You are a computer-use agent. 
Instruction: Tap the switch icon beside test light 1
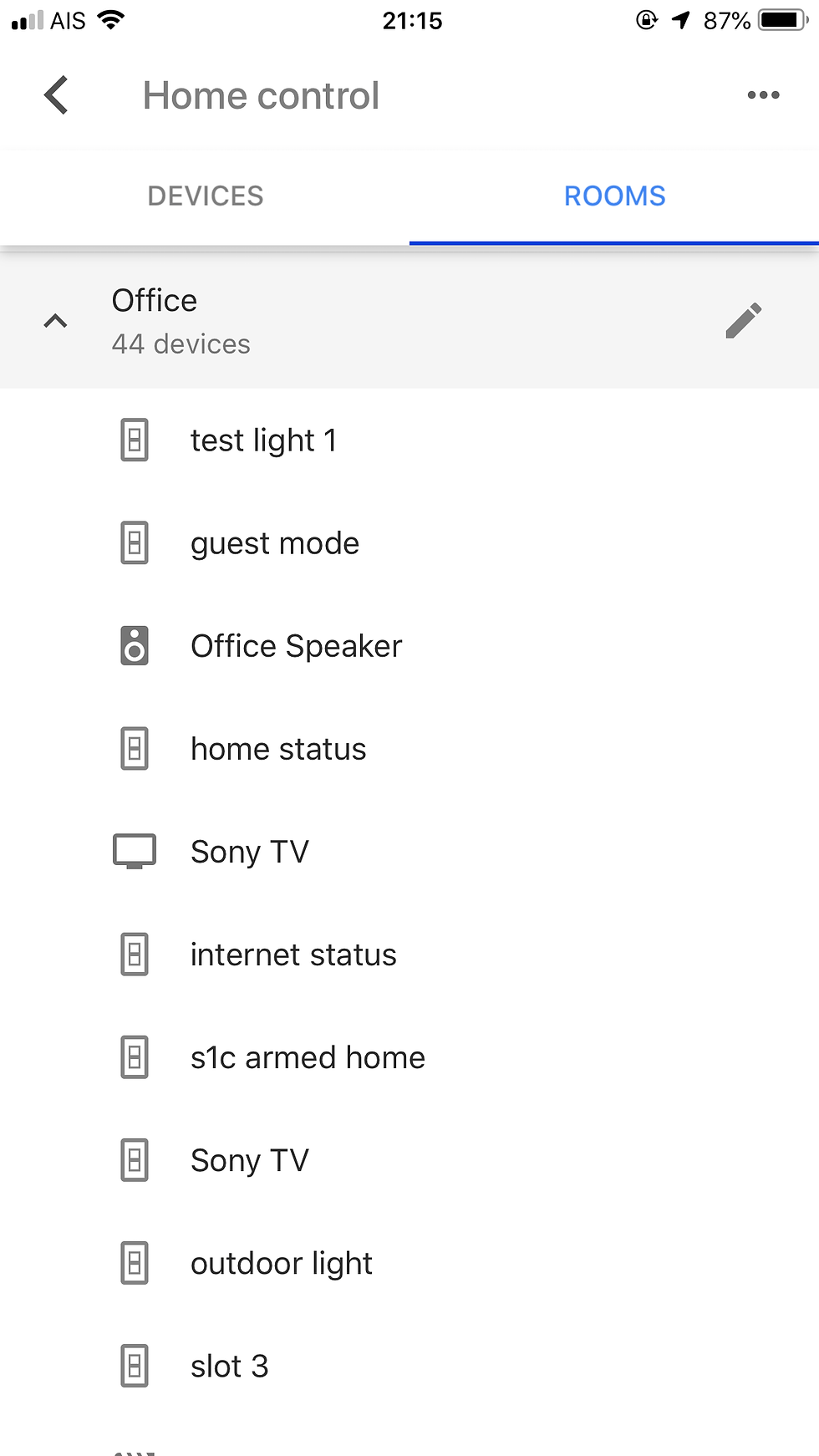tap(135, 440)
